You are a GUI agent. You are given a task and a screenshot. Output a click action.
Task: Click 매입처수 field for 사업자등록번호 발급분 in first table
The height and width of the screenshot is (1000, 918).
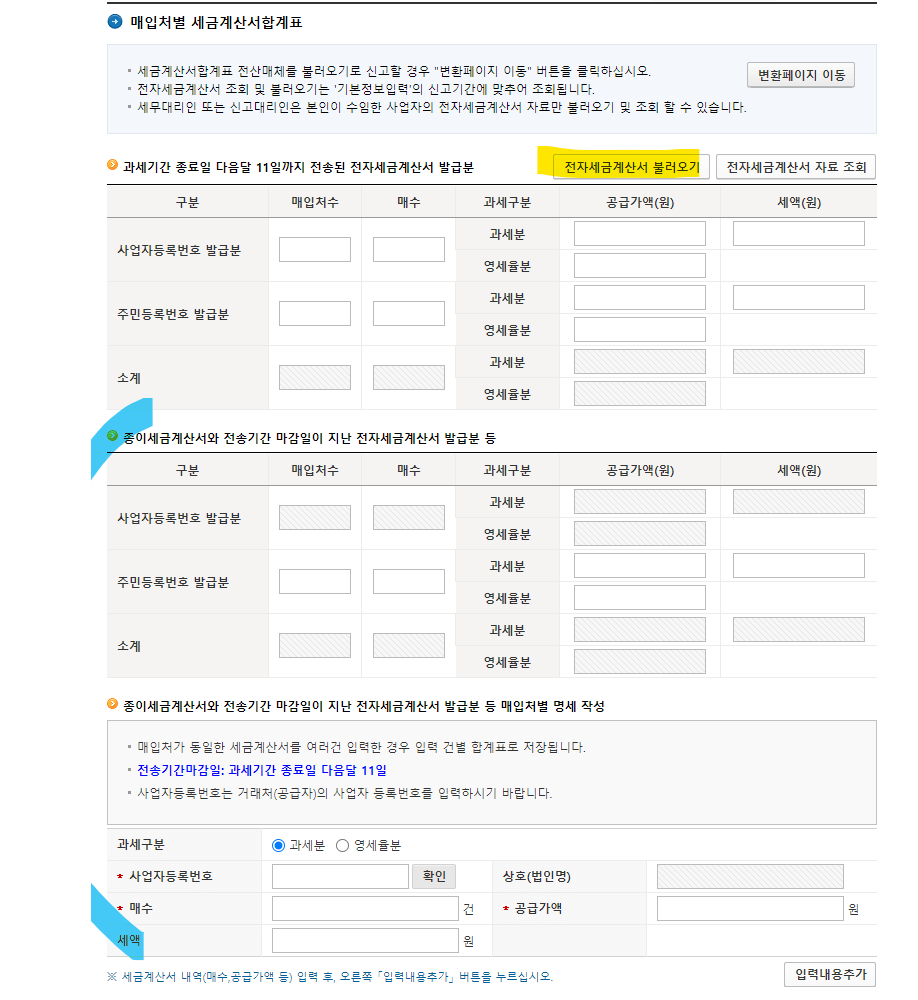click(x=315, y=248)
